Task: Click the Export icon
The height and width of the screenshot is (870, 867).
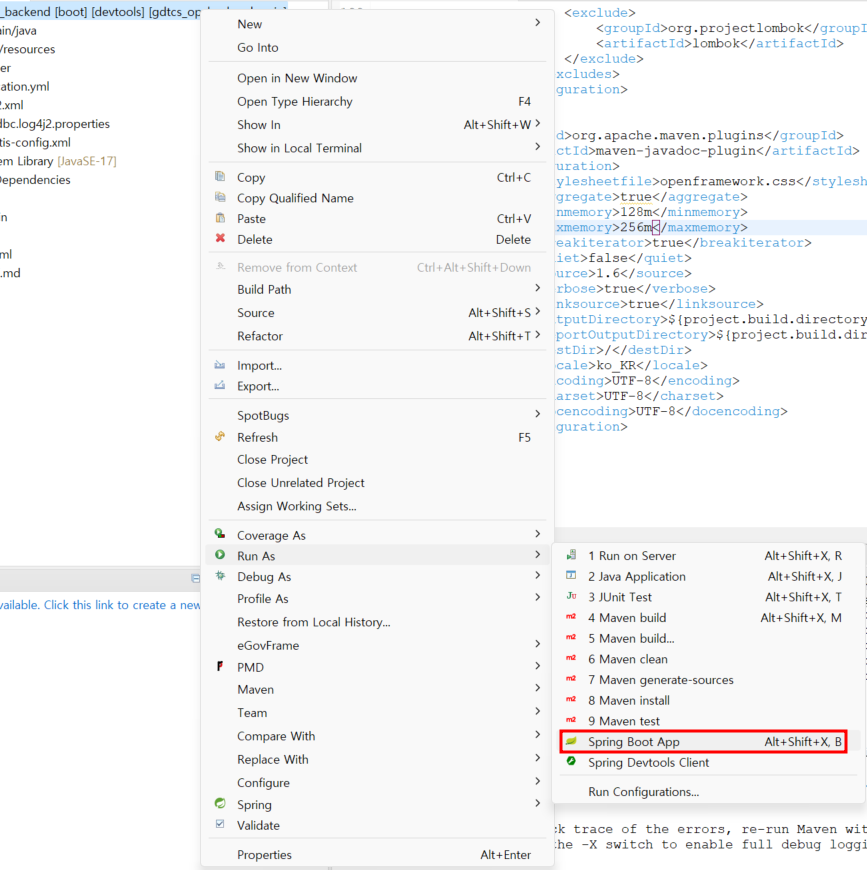Action: [x=220, y=385]
